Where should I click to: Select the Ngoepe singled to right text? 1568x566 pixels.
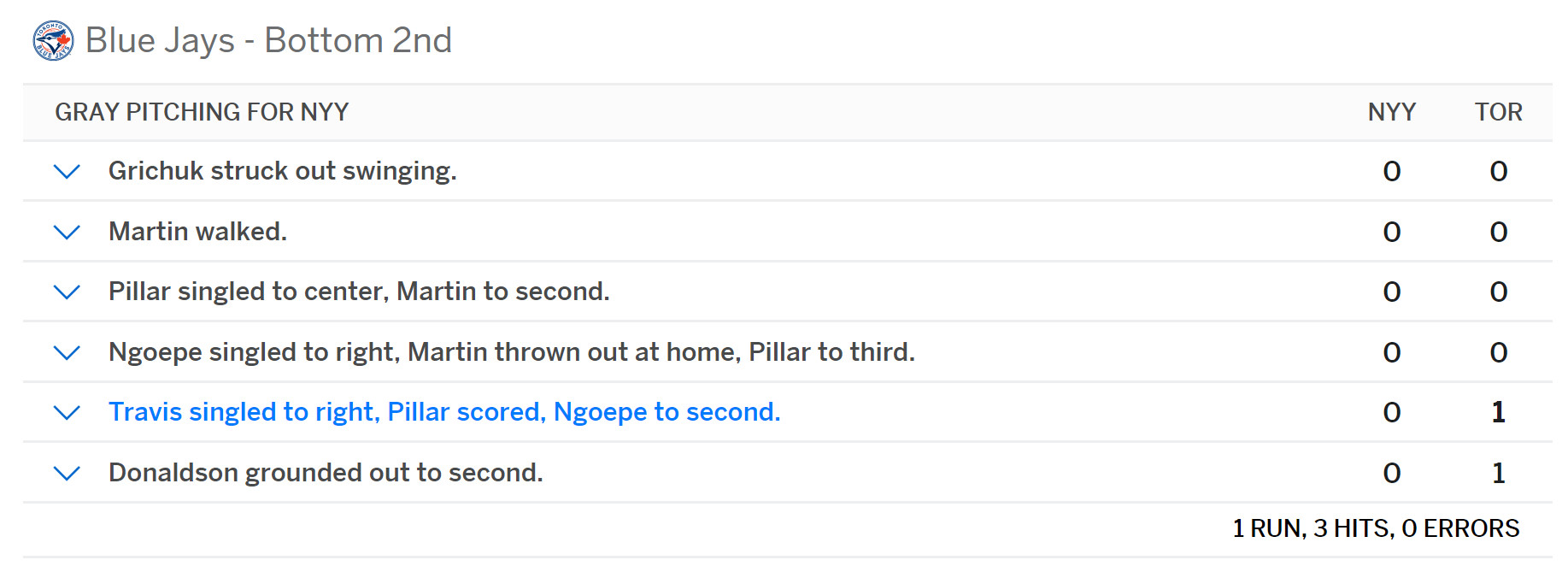click(512, 352)
